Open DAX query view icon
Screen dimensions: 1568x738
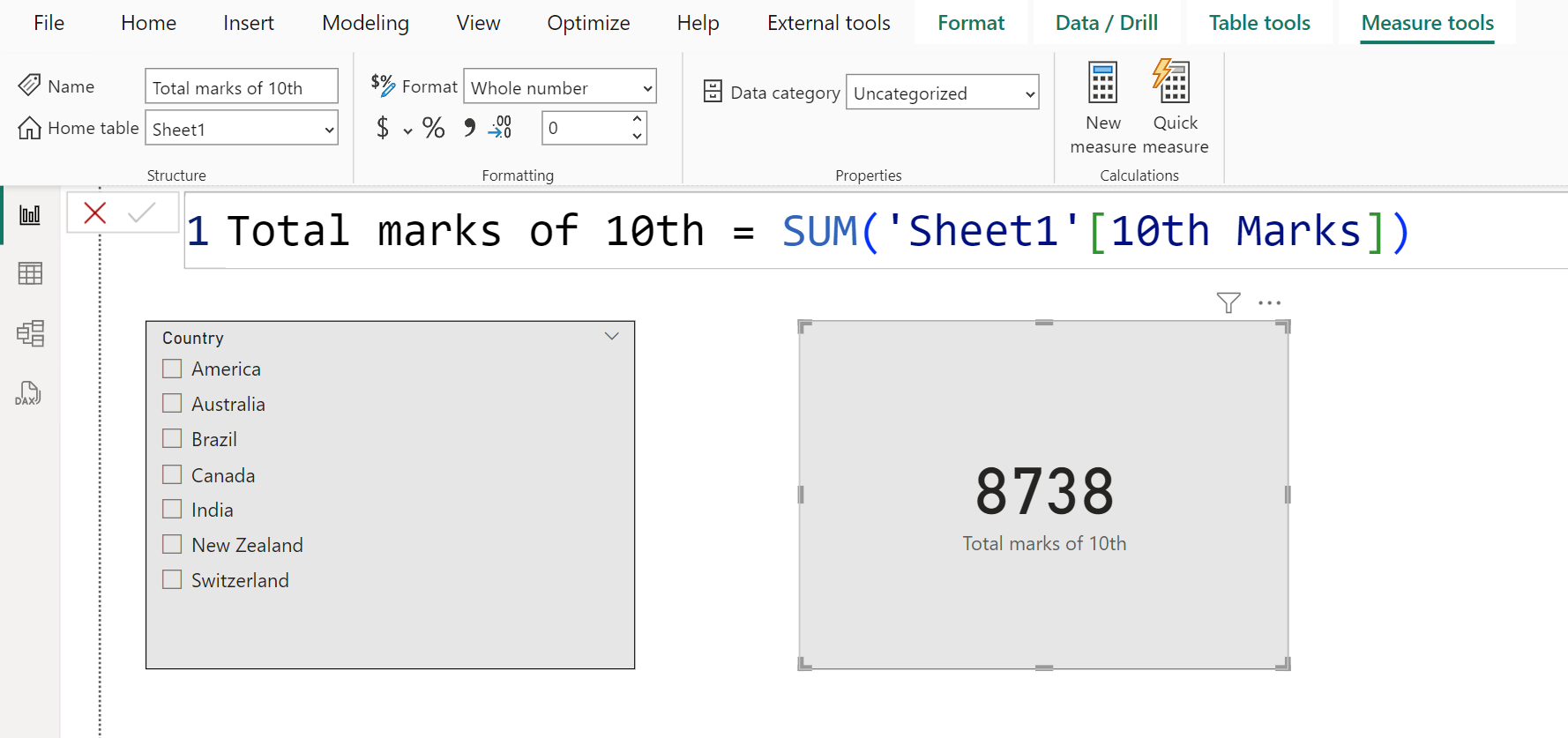pyautogui.click(x=28, y=393)
